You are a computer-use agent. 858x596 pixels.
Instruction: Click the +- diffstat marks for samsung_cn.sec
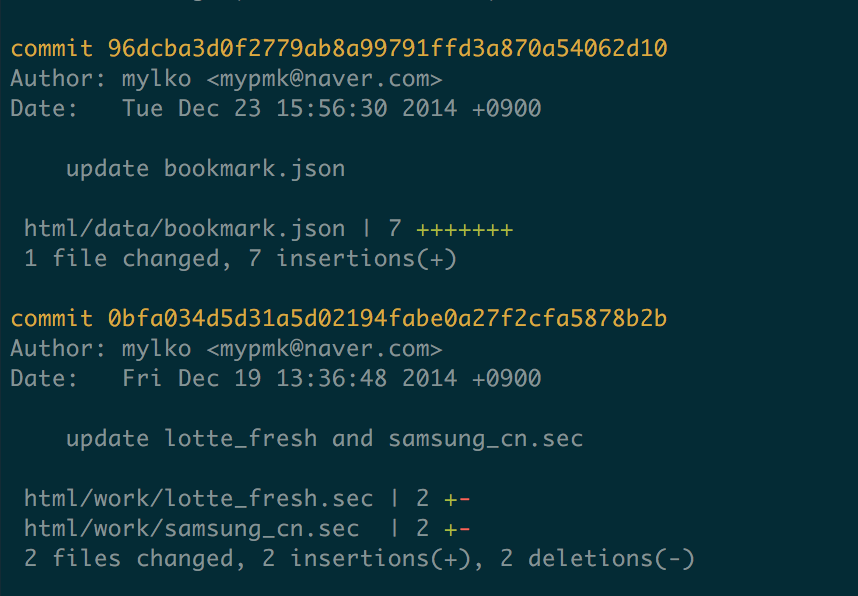457,528
